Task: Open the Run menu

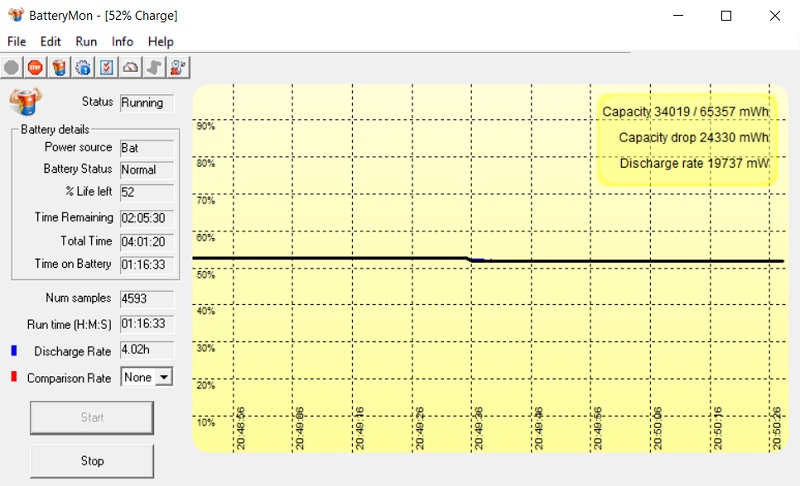Action: pyautogui.click(x=86, y=41)
